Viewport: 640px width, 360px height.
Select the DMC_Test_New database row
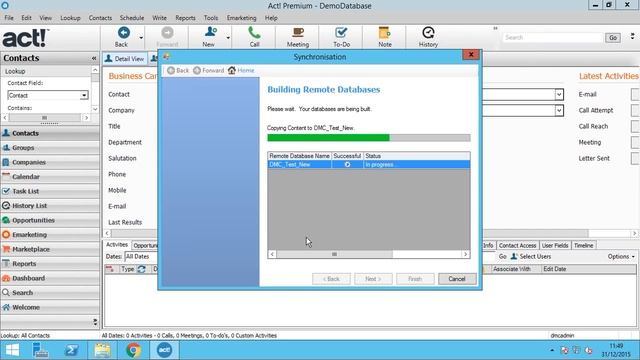[369, 164]
